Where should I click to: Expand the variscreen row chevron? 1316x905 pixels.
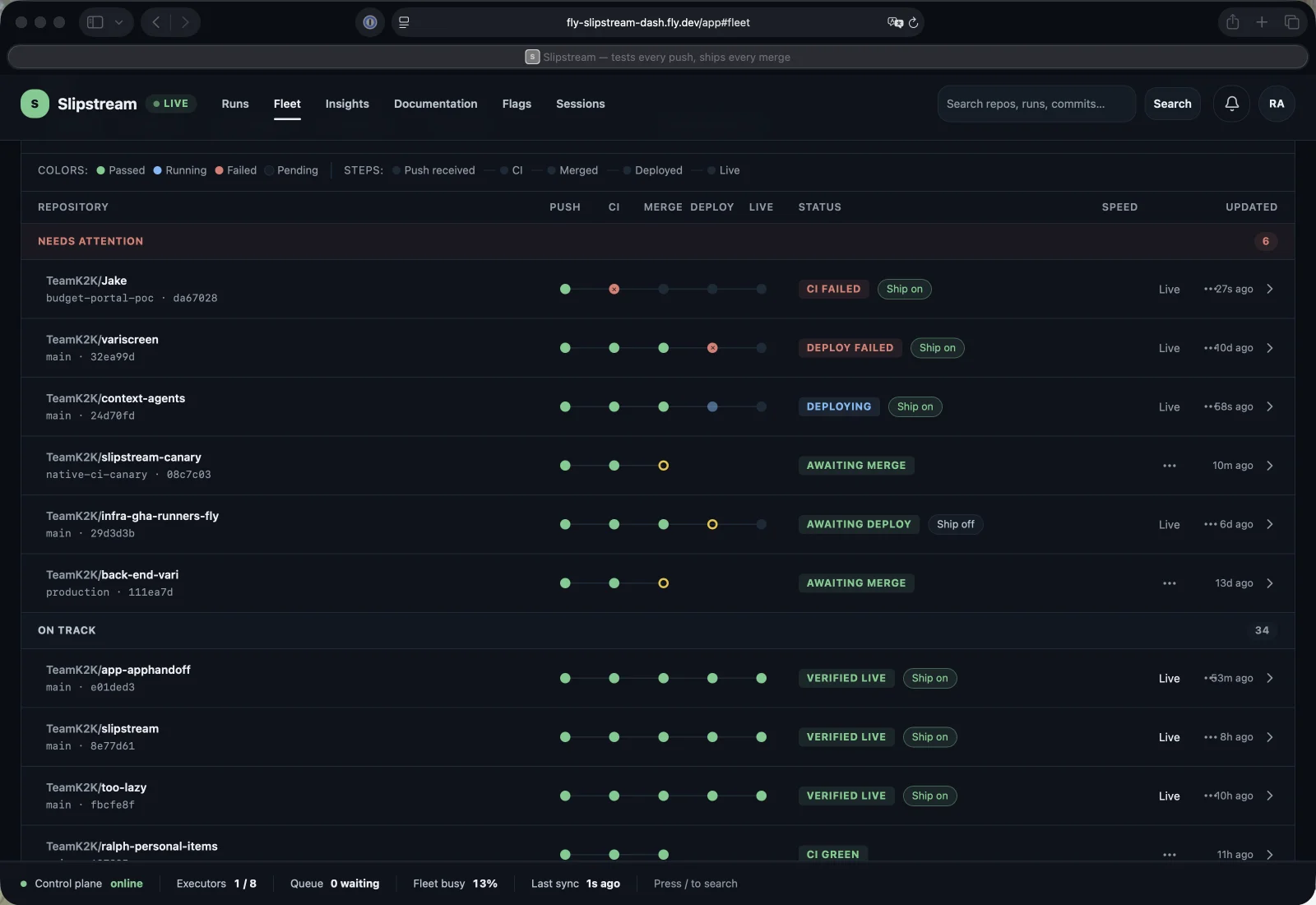(x=1270, y=348)
